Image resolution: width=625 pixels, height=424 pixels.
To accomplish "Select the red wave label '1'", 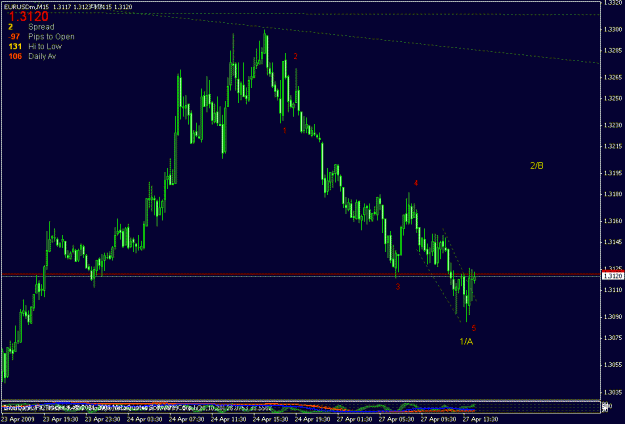I will coord(285,130).
